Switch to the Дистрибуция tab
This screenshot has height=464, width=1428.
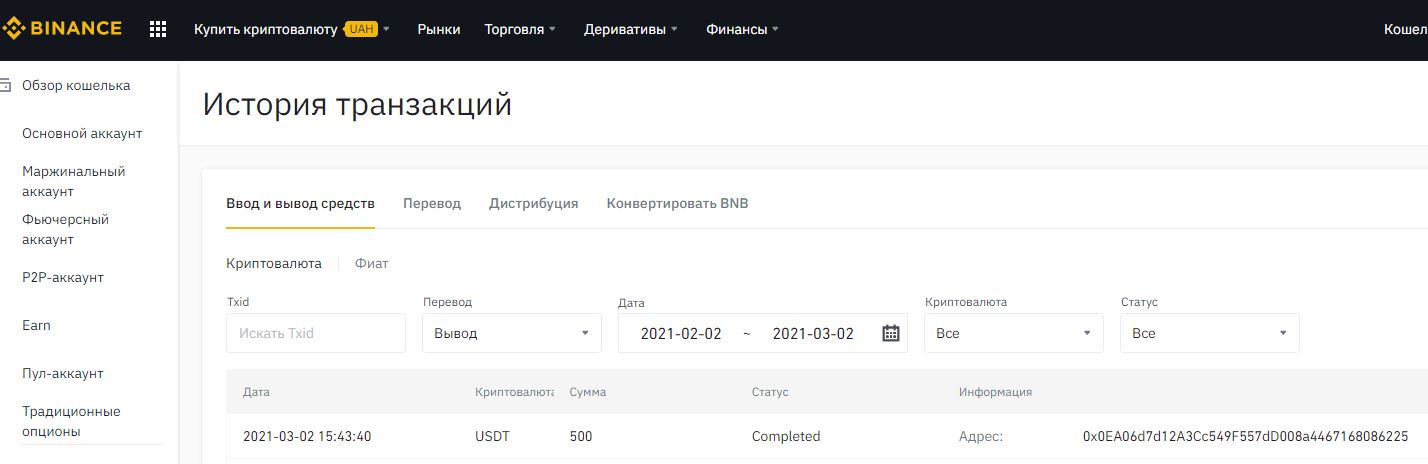[x=533, y=203]
